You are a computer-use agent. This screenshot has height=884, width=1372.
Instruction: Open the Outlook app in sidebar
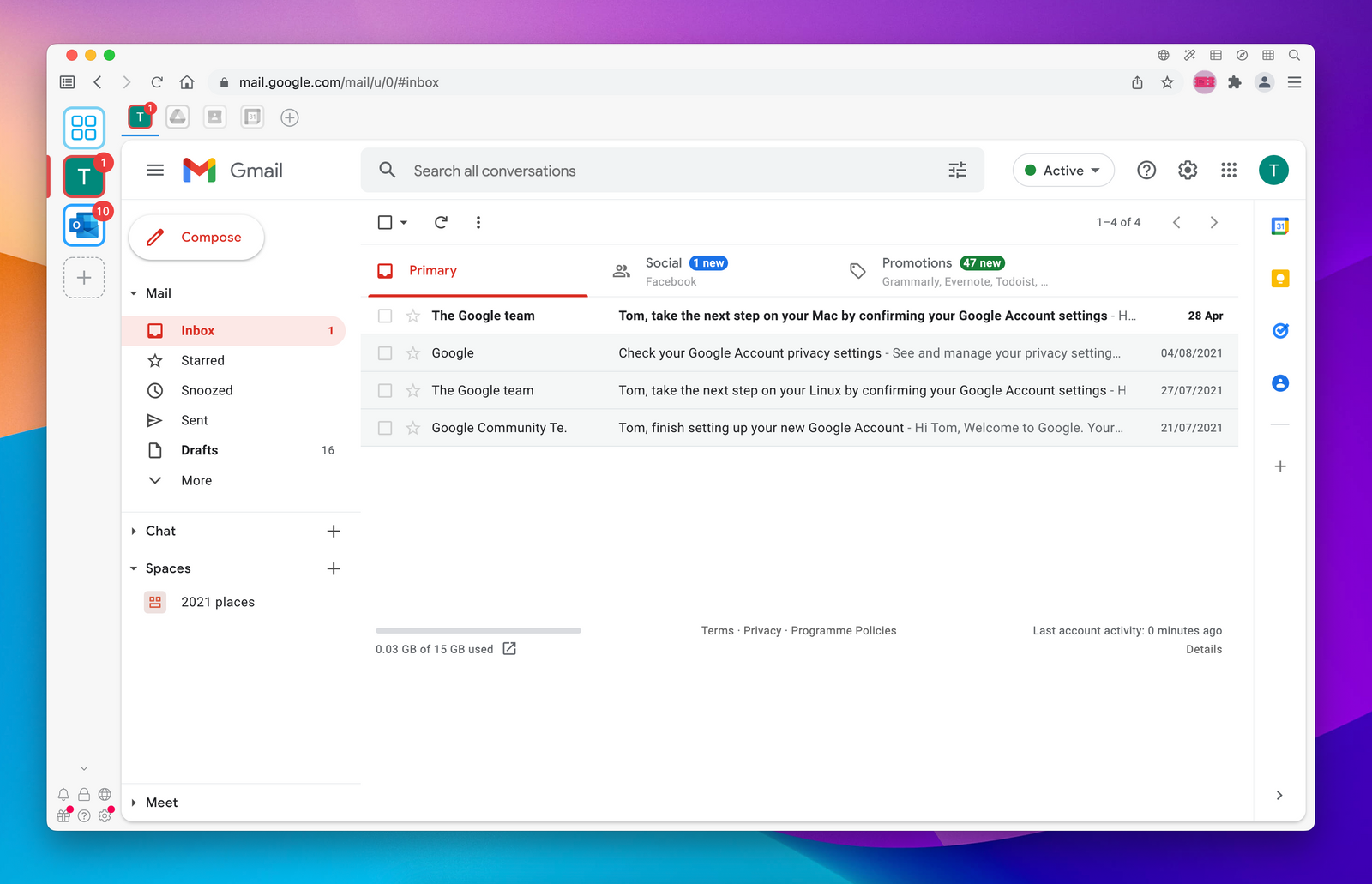click(84, 226)
